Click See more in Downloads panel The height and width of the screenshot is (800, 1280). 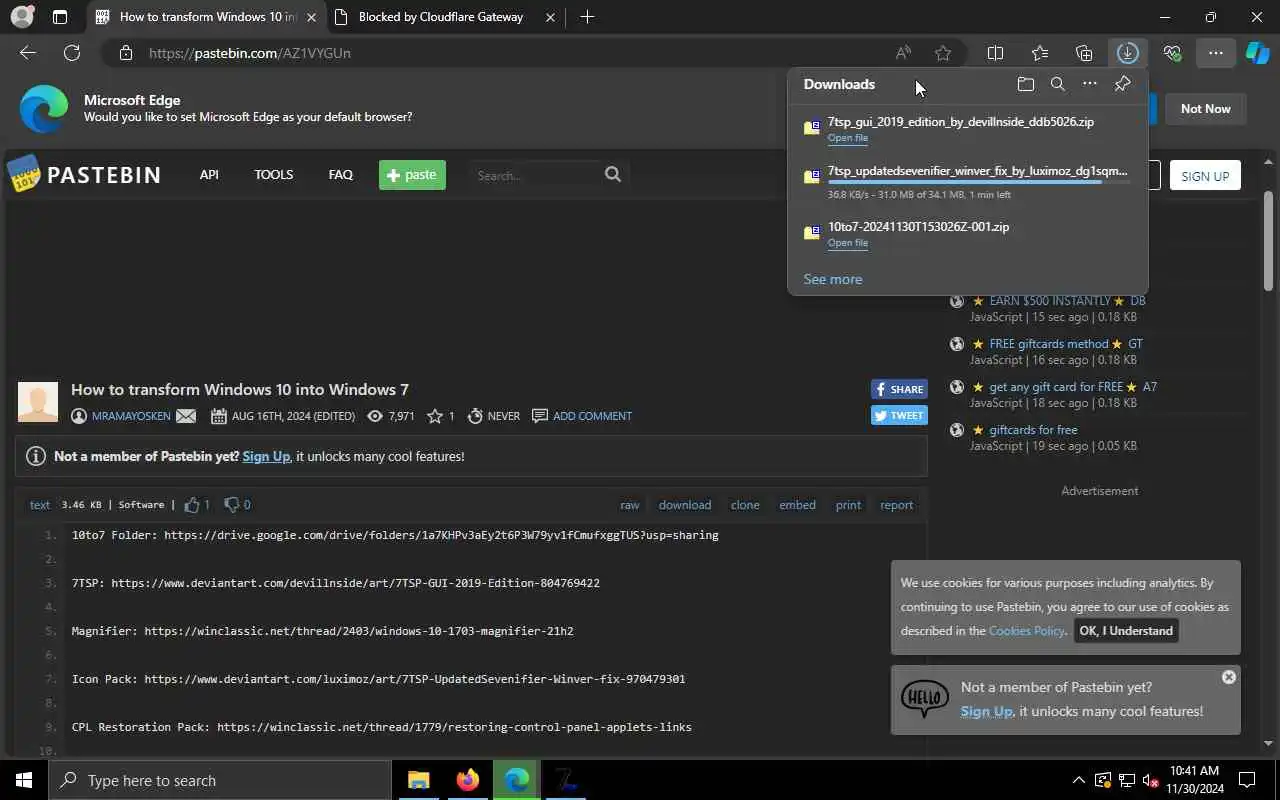(832, 279)
